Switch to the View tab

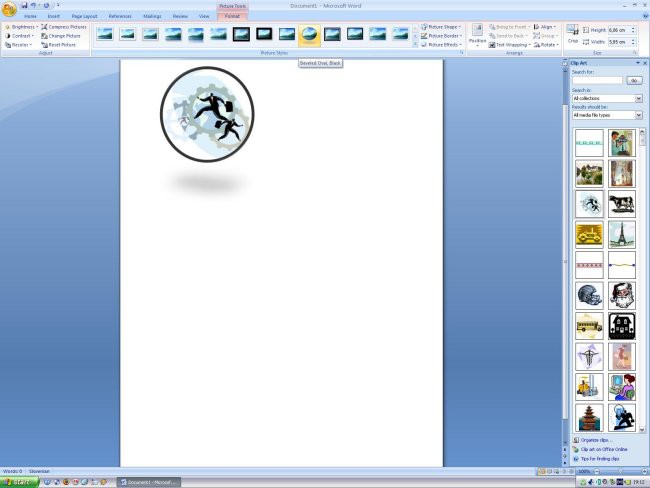(x=204, y=16)
